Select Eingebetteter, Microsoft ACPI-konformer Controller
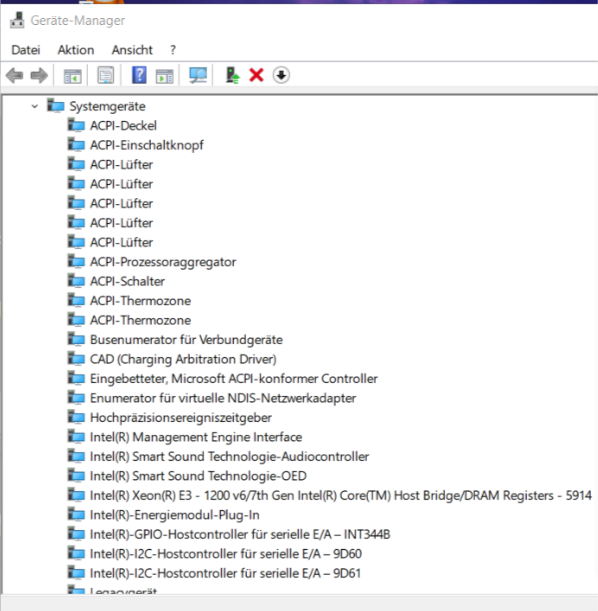 234,379
